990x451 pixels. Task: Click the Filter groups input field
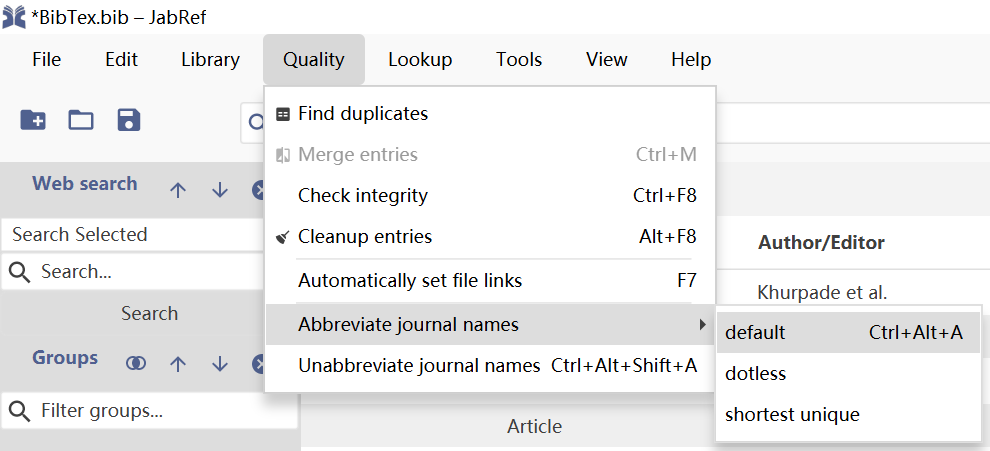coord(150,411)
